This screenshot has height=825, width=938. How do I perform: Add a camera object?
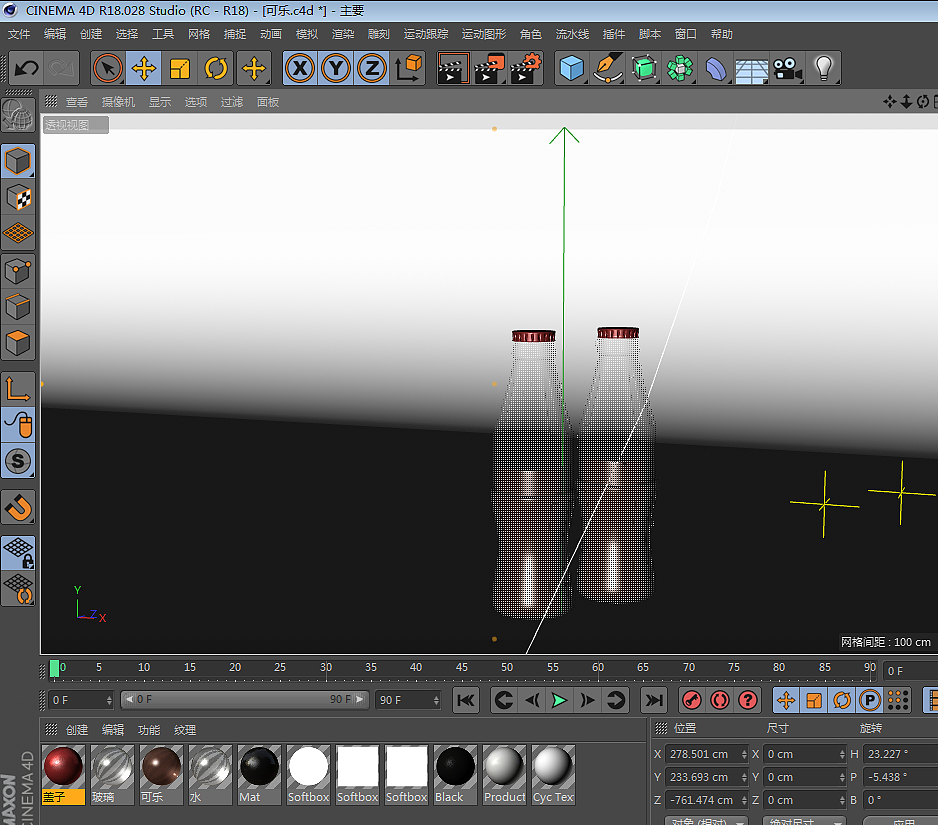(787, 68)
